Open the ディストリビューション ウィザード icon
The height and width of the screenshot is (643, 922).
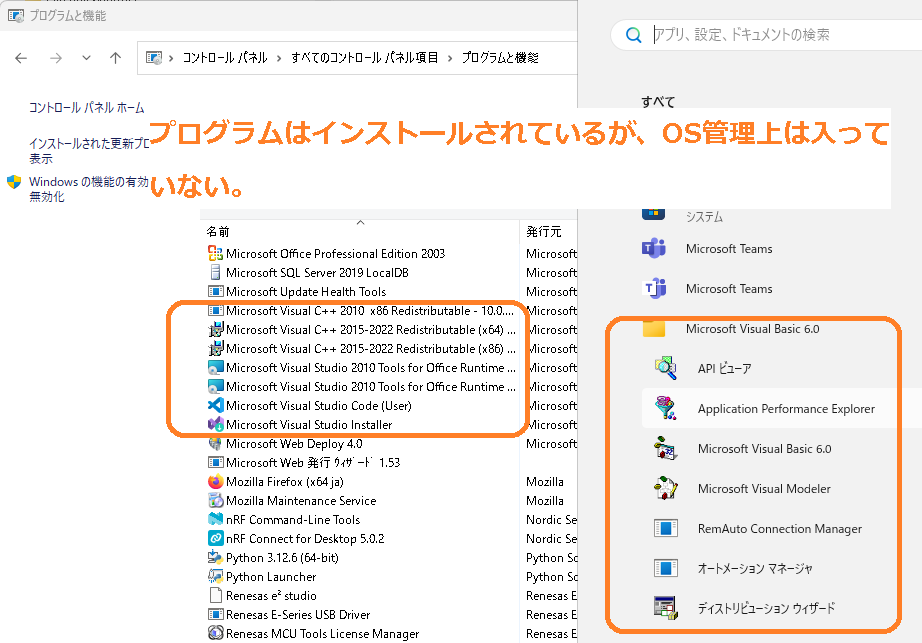coord(666,608)
